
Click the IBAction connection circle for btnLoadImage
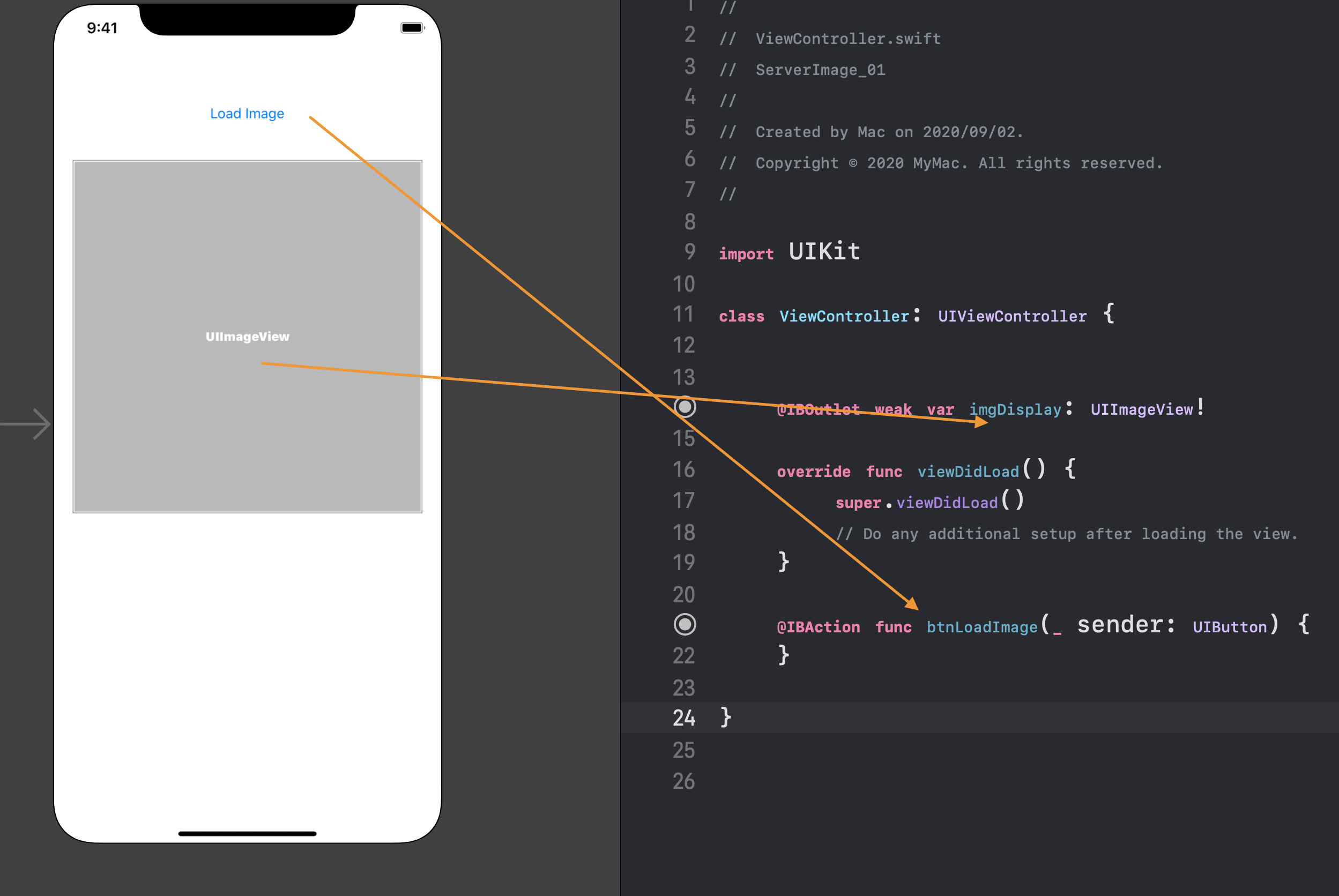[685, 624]
